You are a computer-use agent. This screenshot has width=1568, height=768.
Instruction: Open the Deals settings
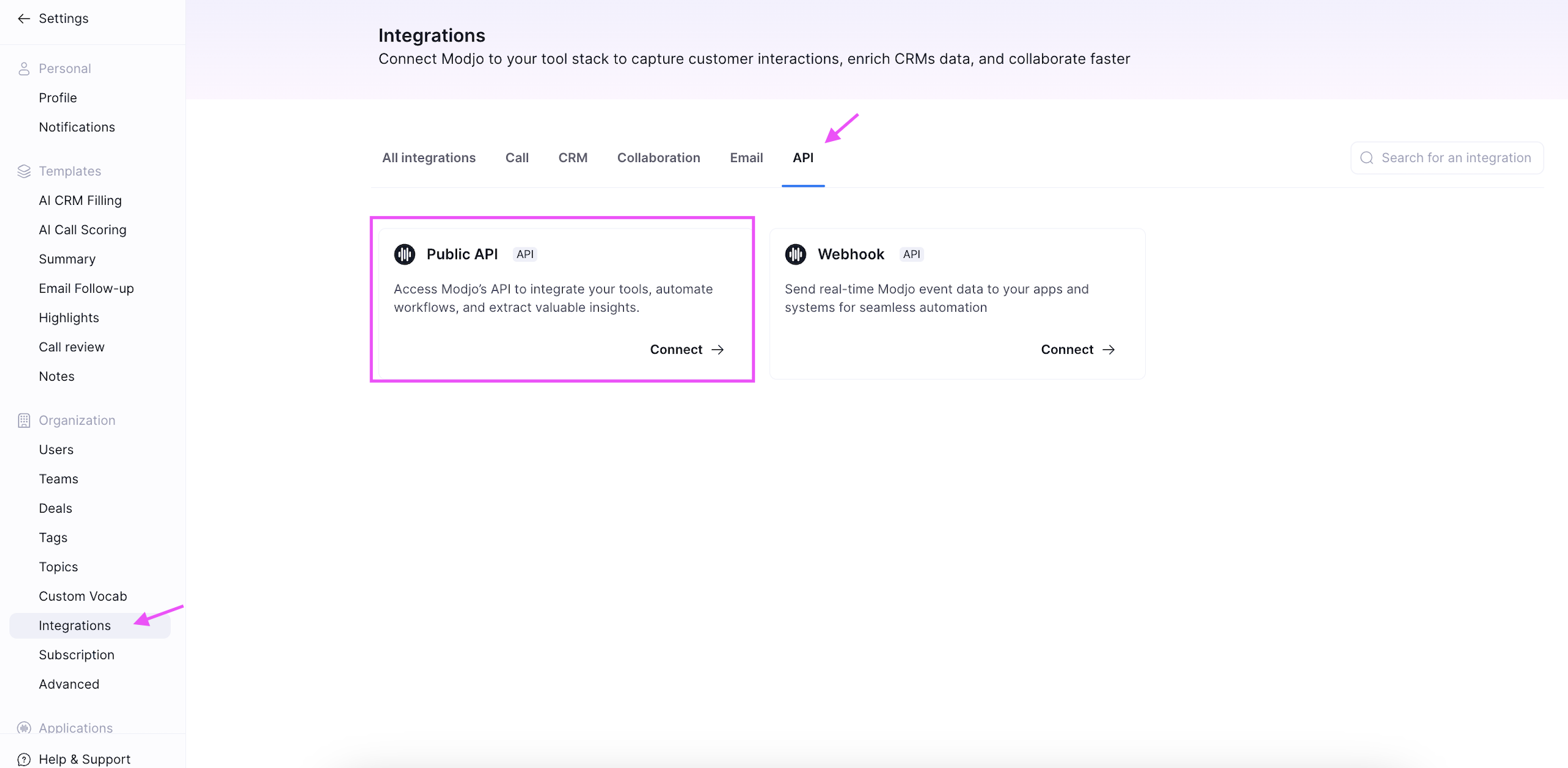coord(55,509)
